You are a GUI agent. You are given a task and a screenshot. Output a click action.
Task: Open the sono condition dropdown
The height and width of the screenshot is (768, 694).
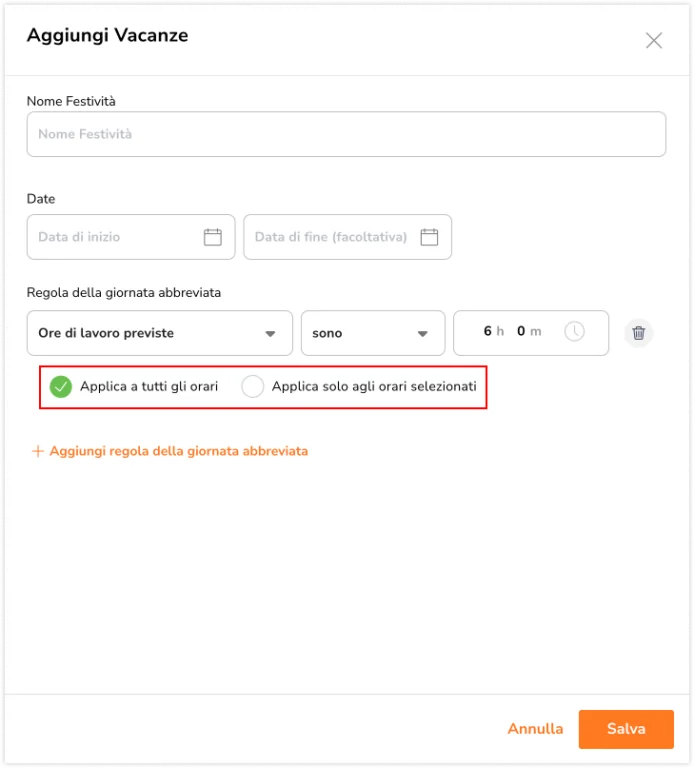click(373, 333)
